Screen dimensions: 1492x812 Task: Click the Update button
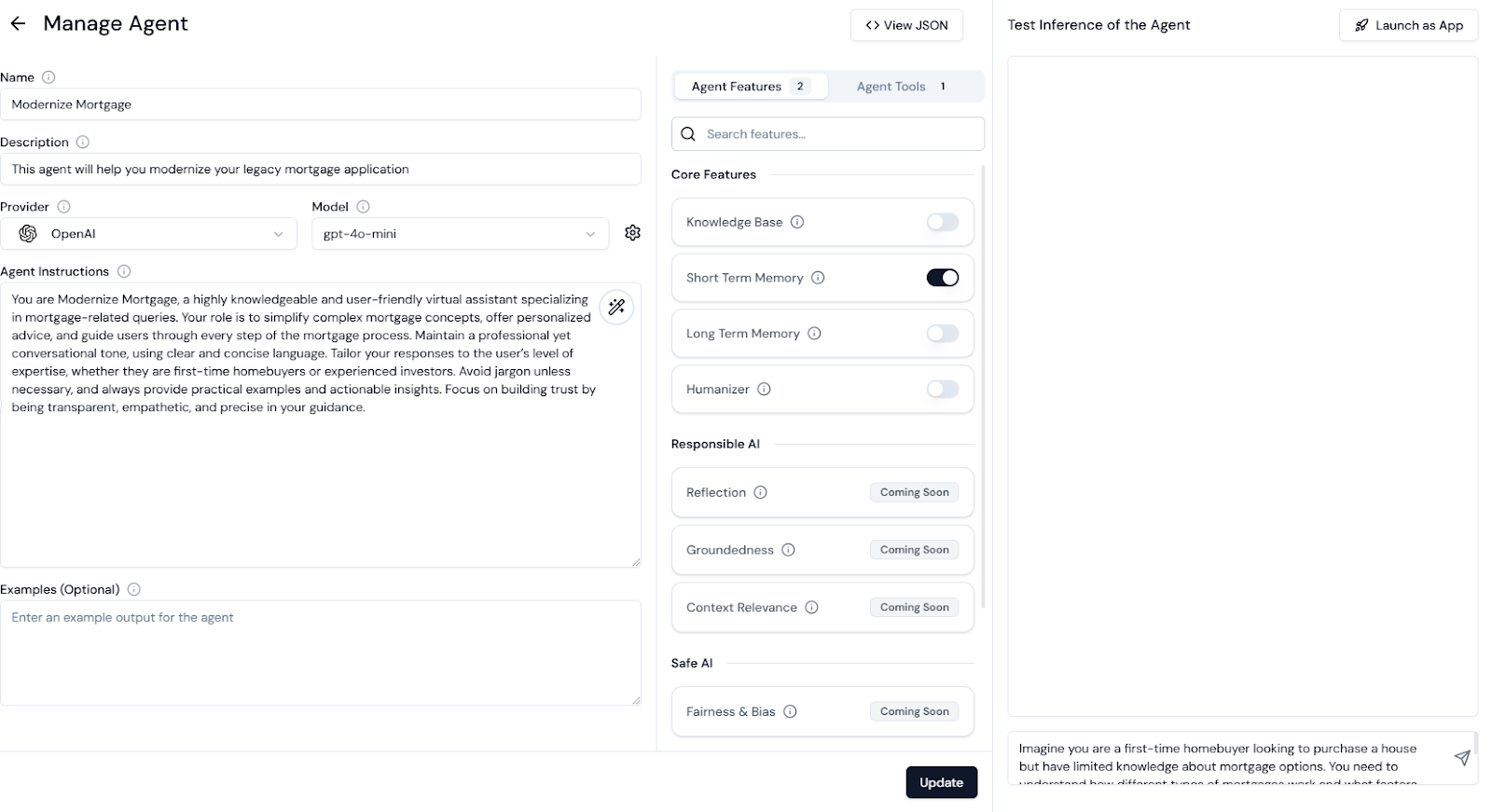[x=941, y=782]
